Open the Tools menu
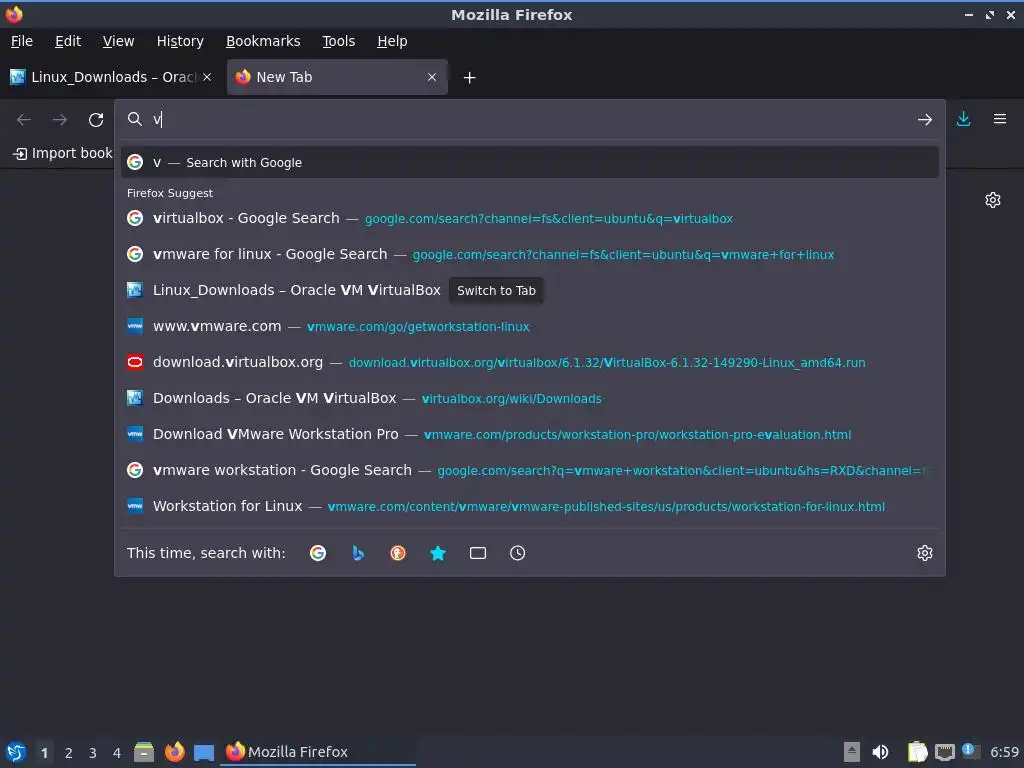1024x768 pixels. (338, 41)
